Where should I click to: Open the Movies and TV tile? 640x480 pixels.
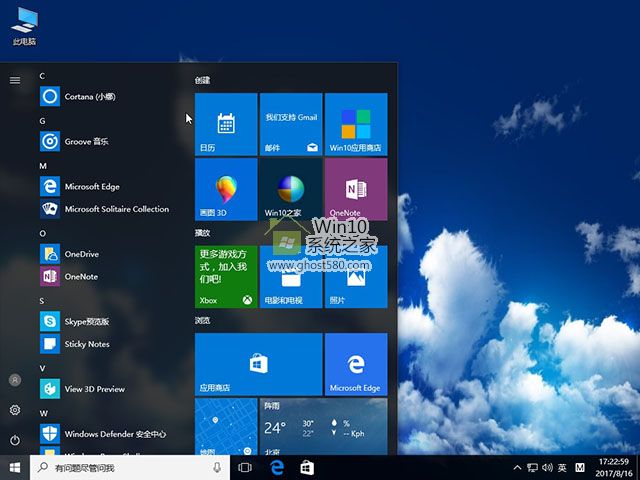pos(291,277)
